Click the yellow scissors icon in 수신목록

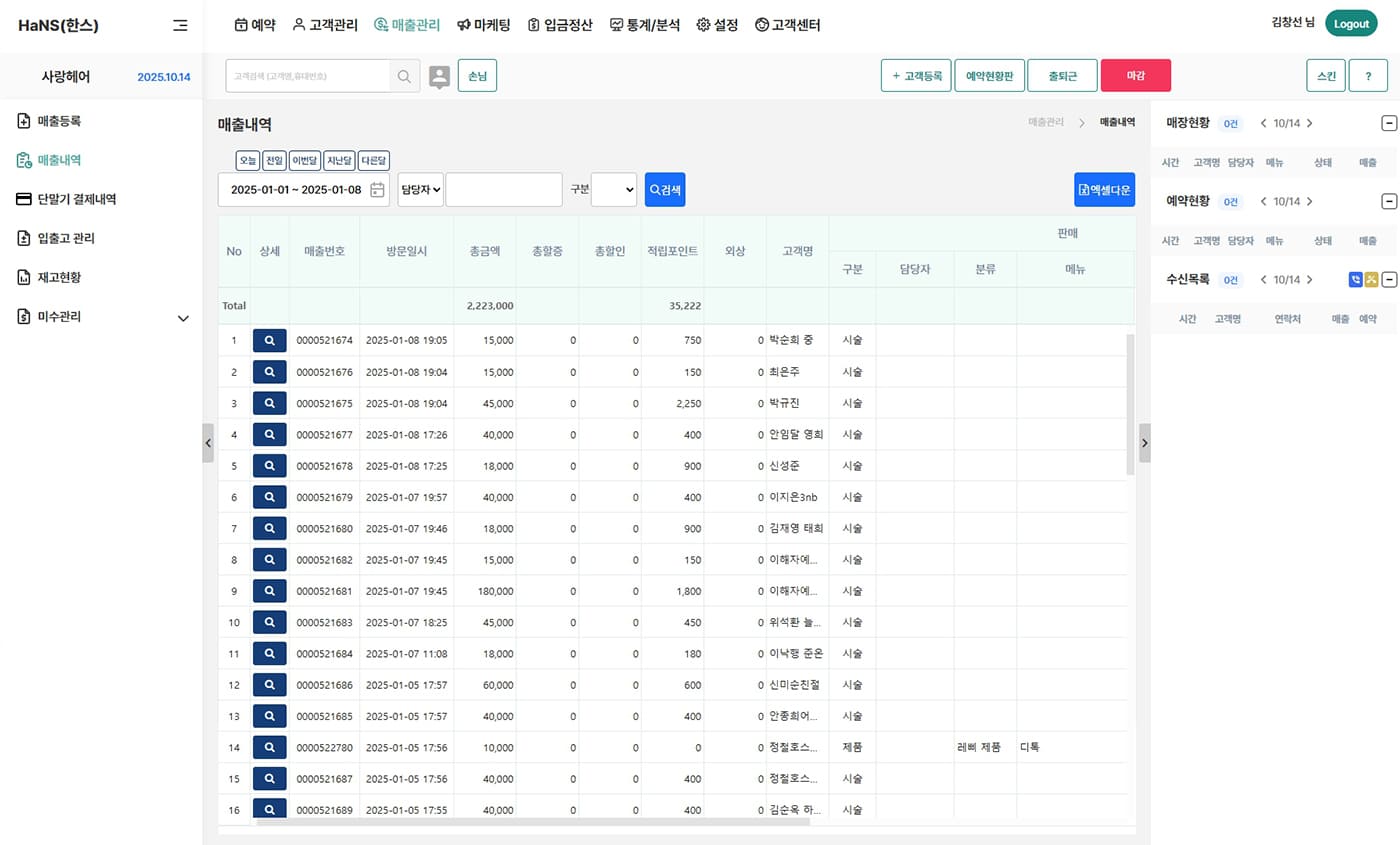pyautogui.click(x=1371, y=280)
